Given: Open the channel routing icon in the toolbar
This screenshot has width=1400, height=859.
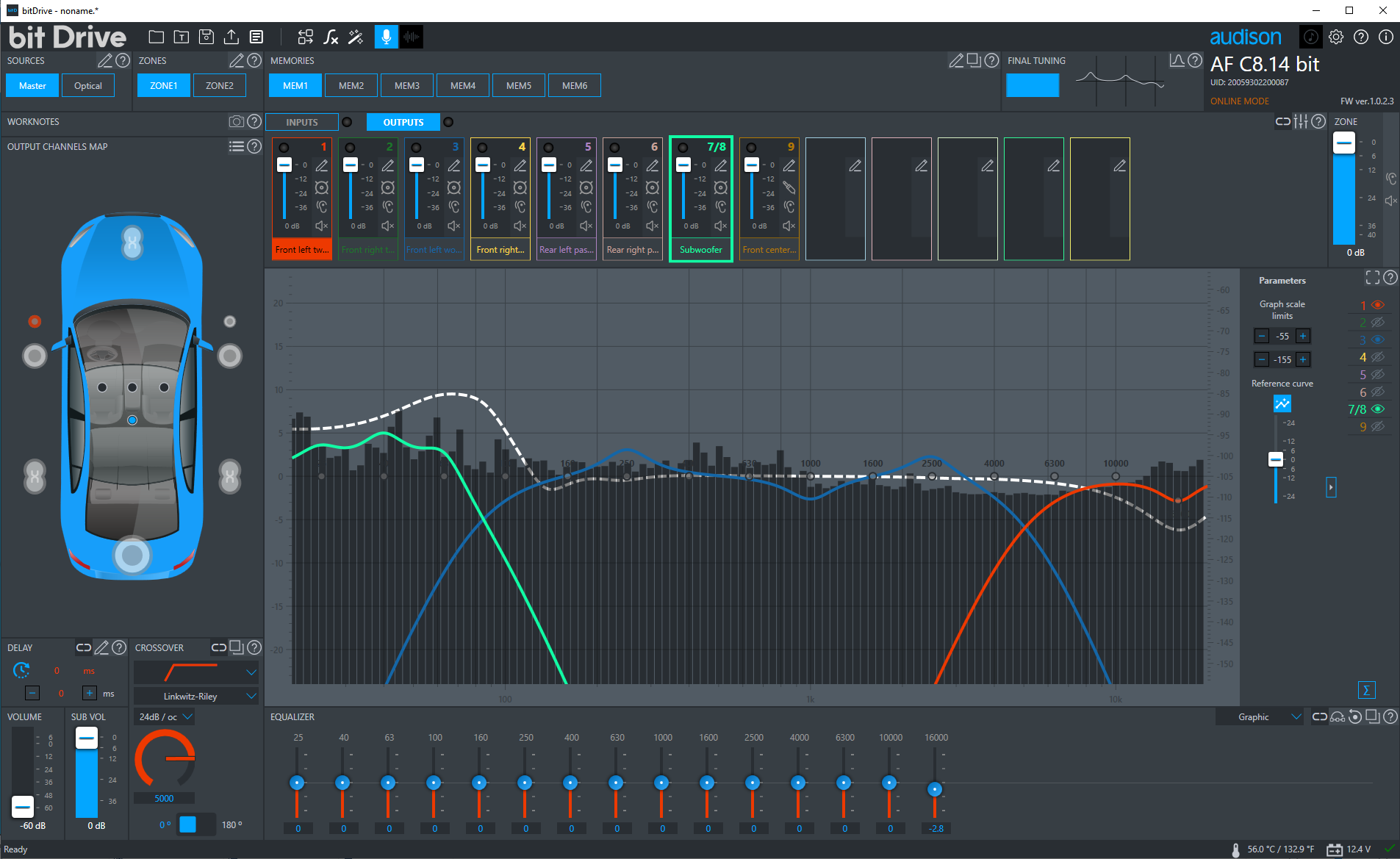Looking at the screenshot, I should (306, 36).
